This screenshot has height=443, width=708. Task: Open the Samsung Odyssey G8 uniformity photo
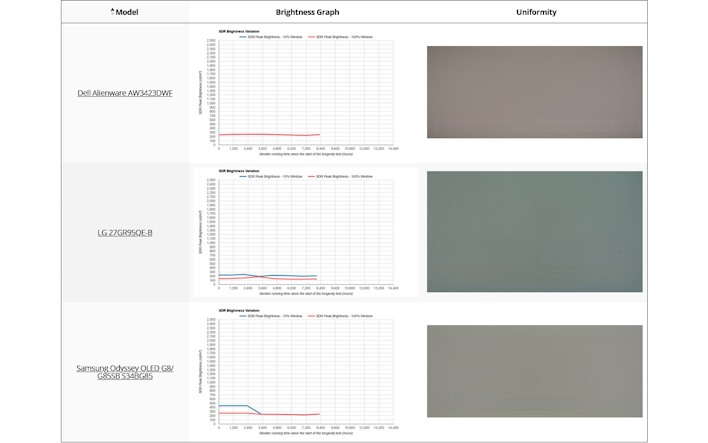tap(535, 371)
